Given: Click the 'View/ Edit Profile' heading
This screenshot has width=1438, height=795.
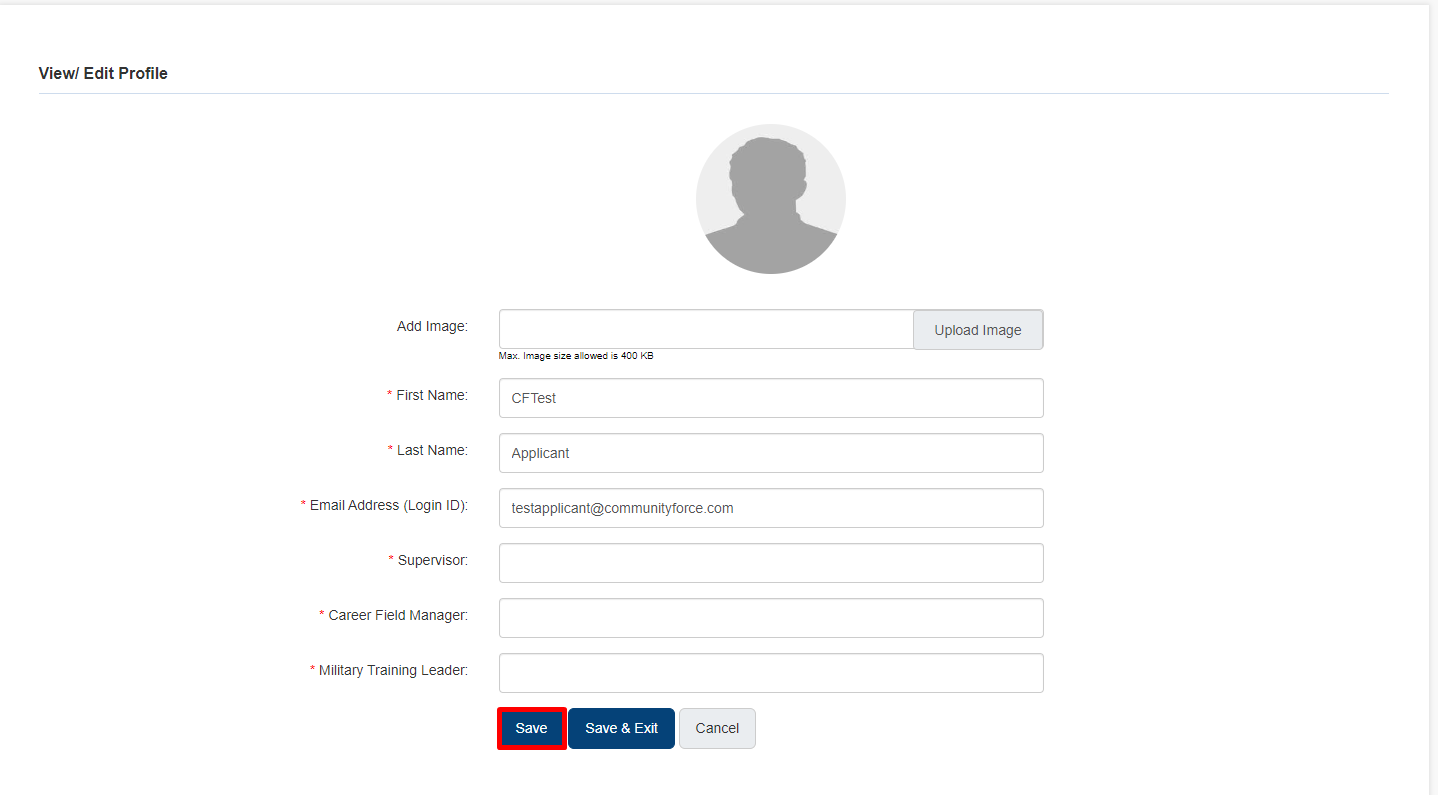Looking at the screenshot, I should point(103,73).
